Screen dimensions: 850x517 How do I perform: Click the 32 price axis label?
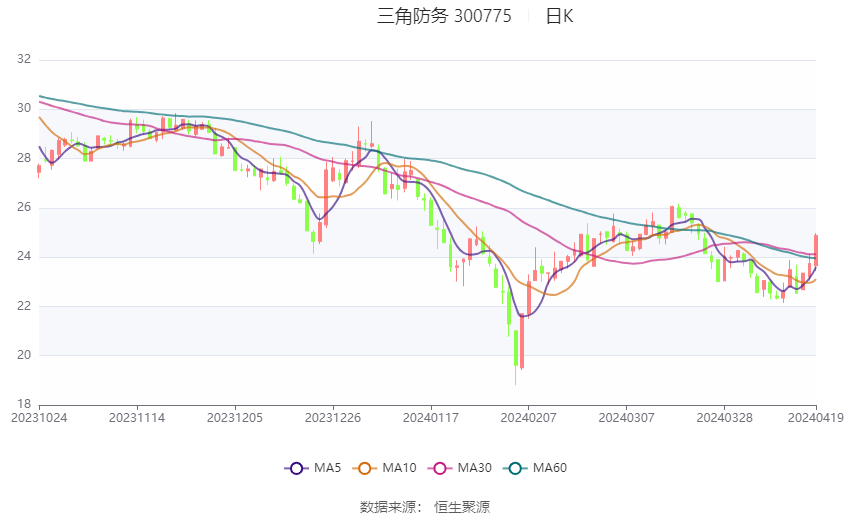(24, 60)
